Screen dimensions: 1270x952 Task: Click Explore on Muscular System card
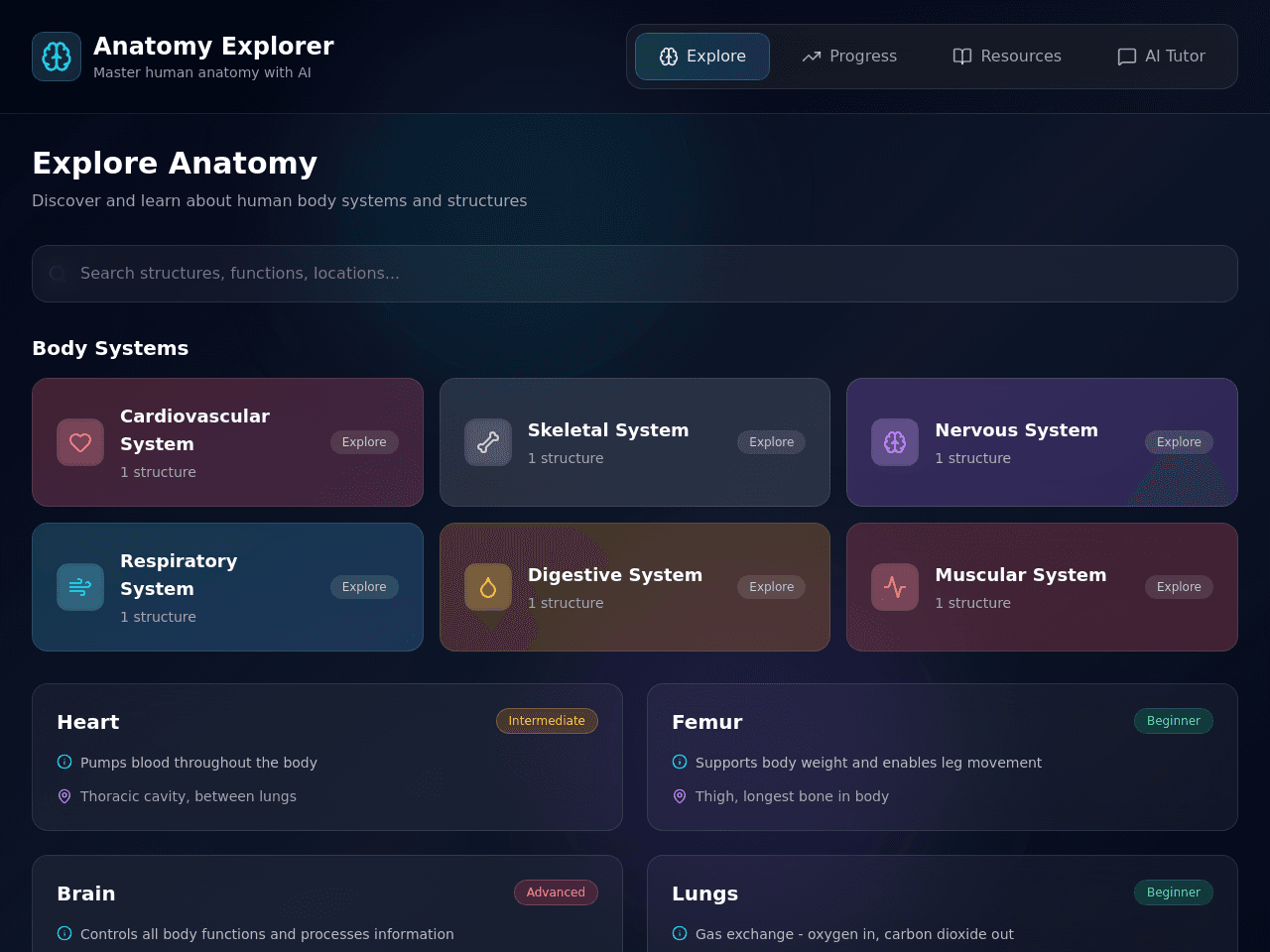pyautogui.click(x=1179, y=587)
